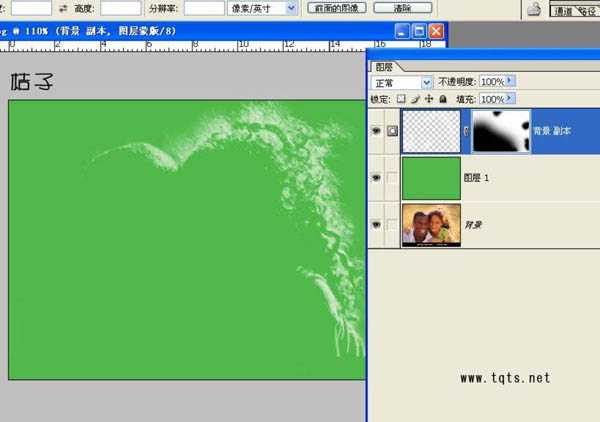Viewport: 600px width, 422px height.
Task: Swap width and height values icon
Action: click(x=63, y=8)
